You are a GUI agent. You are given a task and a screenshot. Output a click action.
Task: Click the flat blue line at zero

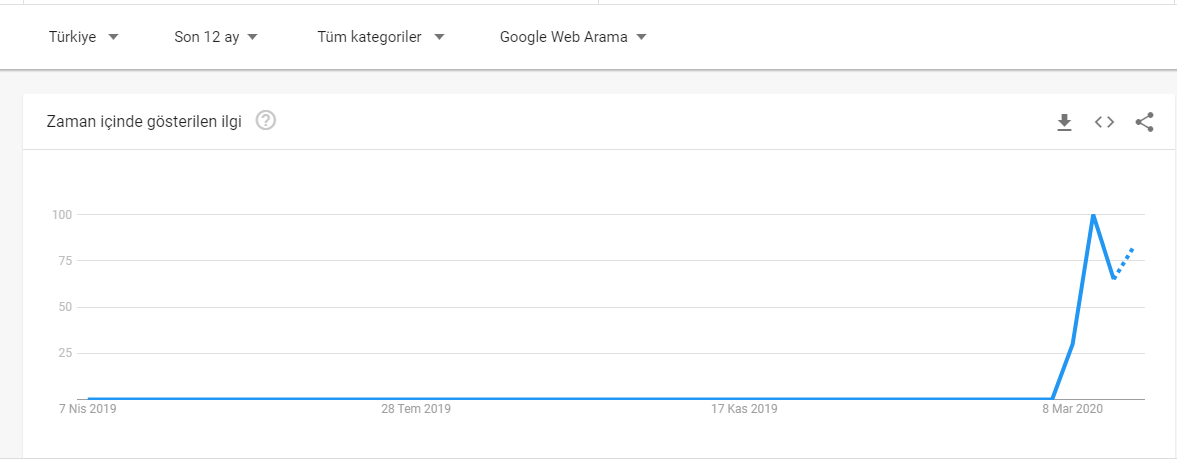pyautogui.click(x=570, y=399)
